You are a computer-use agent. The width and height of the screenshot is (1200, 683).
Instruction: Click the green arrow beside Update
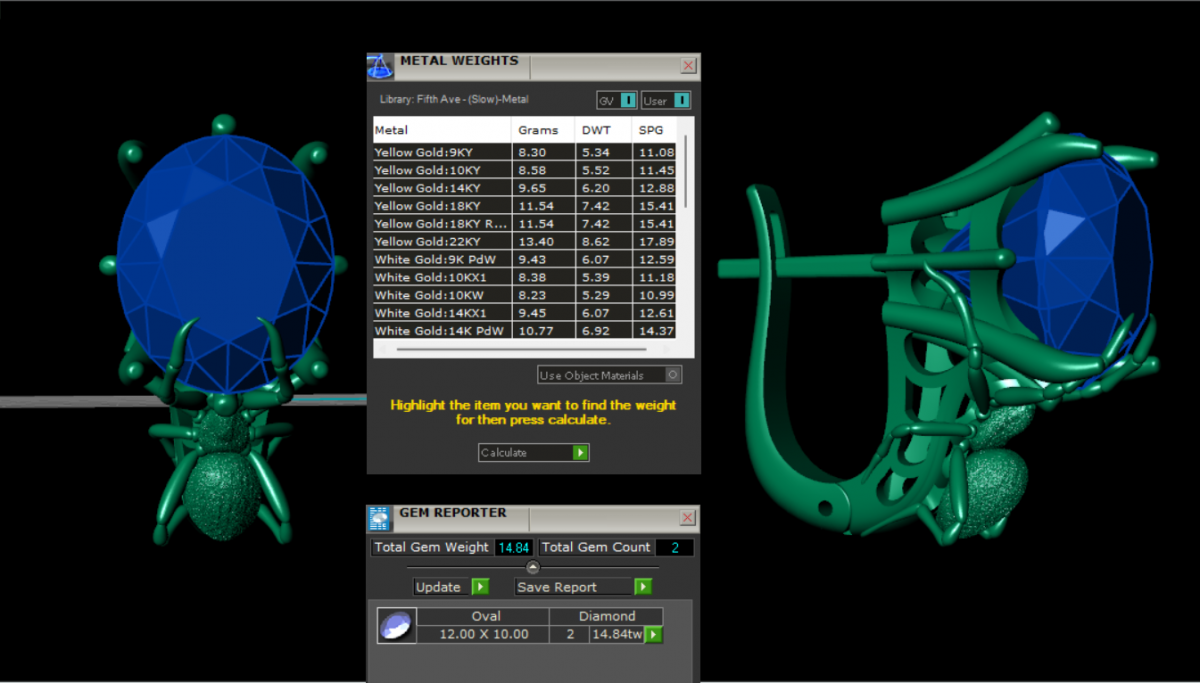pyautogui.click(x=480, y=587)
